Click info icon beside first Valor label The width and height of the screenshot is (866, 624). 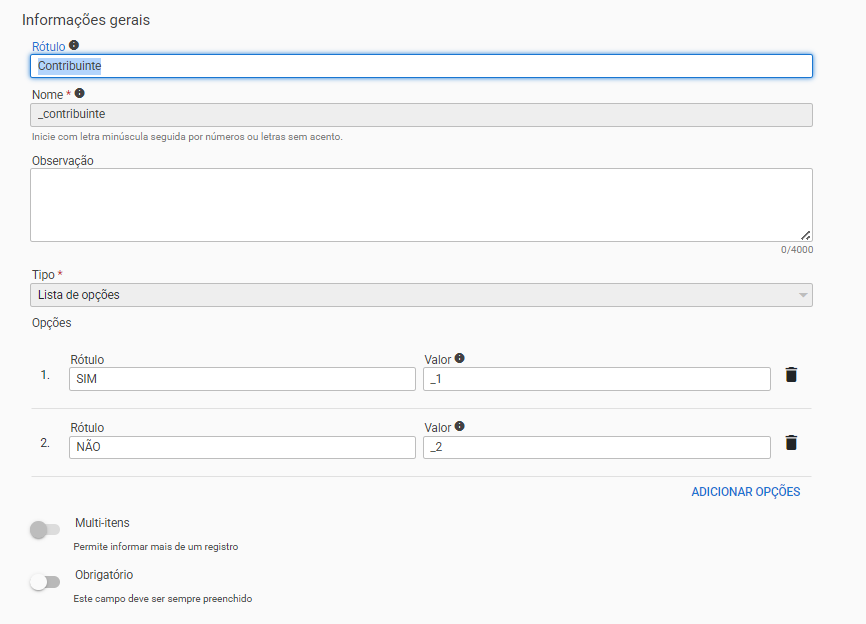point(459,358)
